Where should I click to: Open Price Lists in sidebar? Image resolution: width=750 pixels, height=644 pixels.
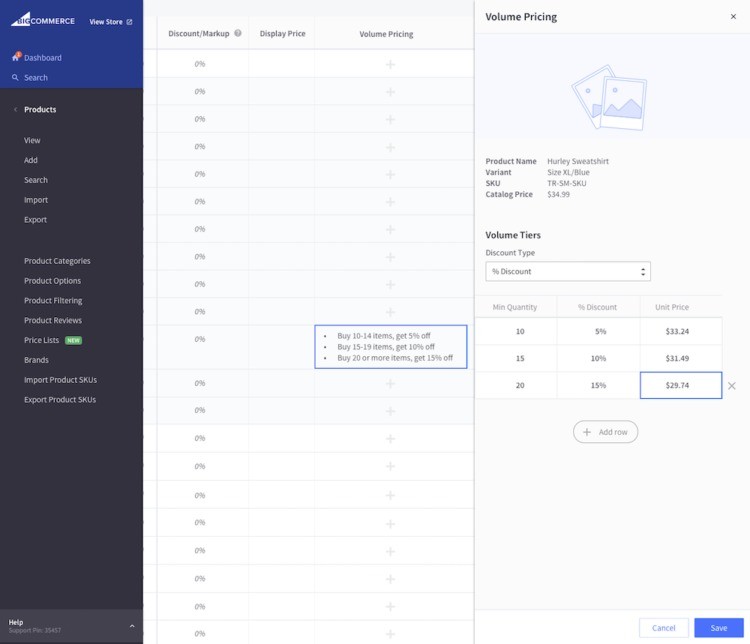click(x=42, y=340)
